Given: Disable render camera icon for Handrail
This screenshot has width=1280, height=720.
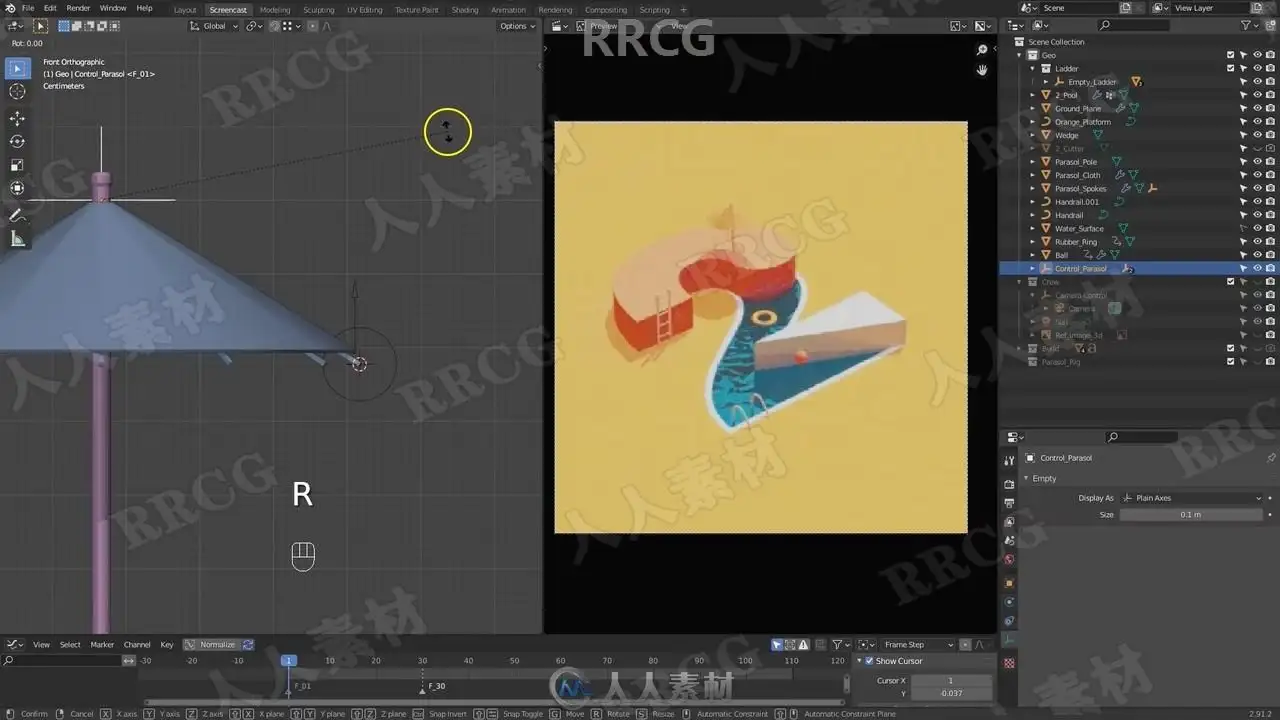Looking at the screenshot, I should pyautogui.click(x=1270, y=215).
